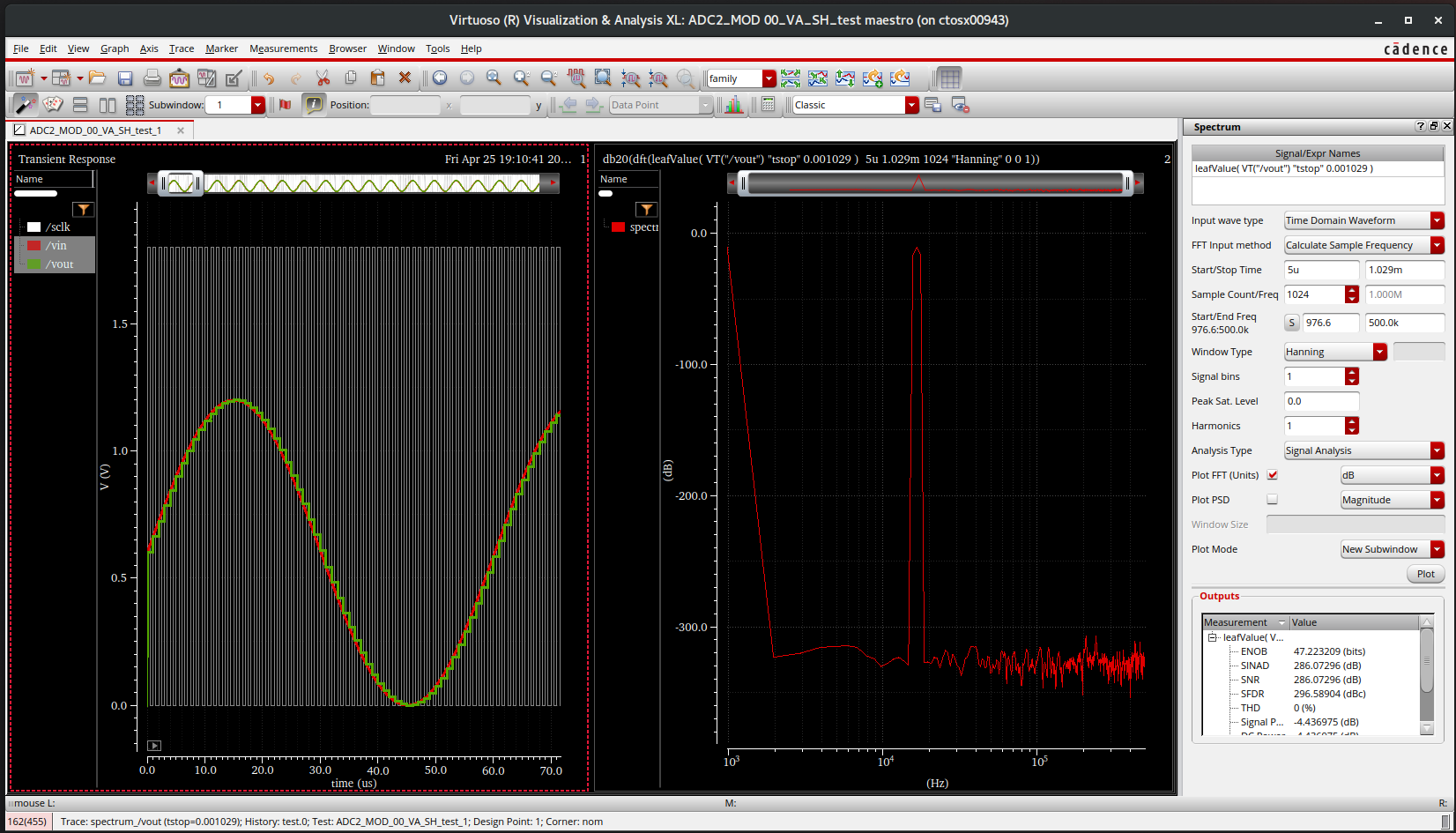
Task: Click the Start/Stop Time 5u field
Action: (x=1320, y=270)
